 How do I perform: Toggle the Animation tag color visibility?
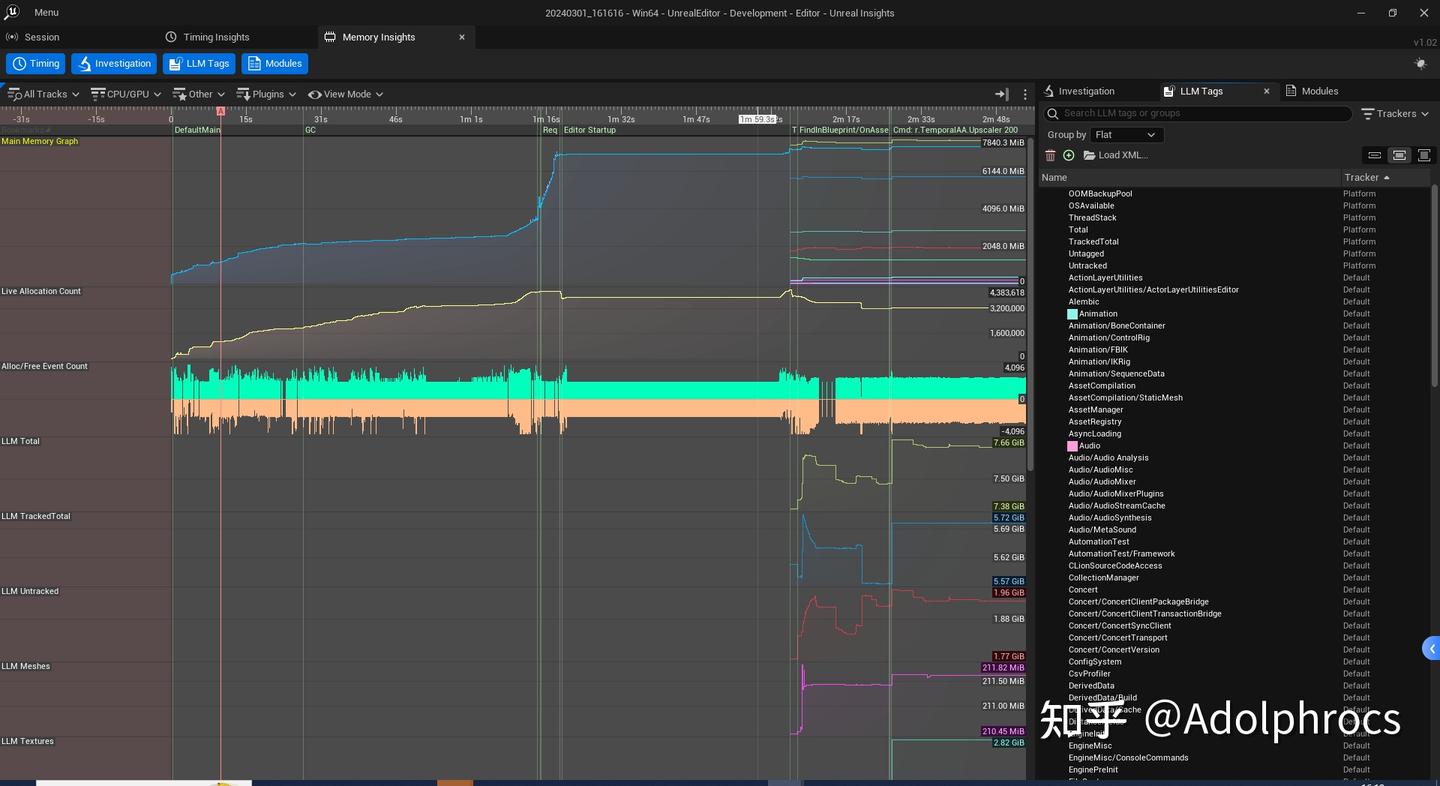pos(1072,313)
